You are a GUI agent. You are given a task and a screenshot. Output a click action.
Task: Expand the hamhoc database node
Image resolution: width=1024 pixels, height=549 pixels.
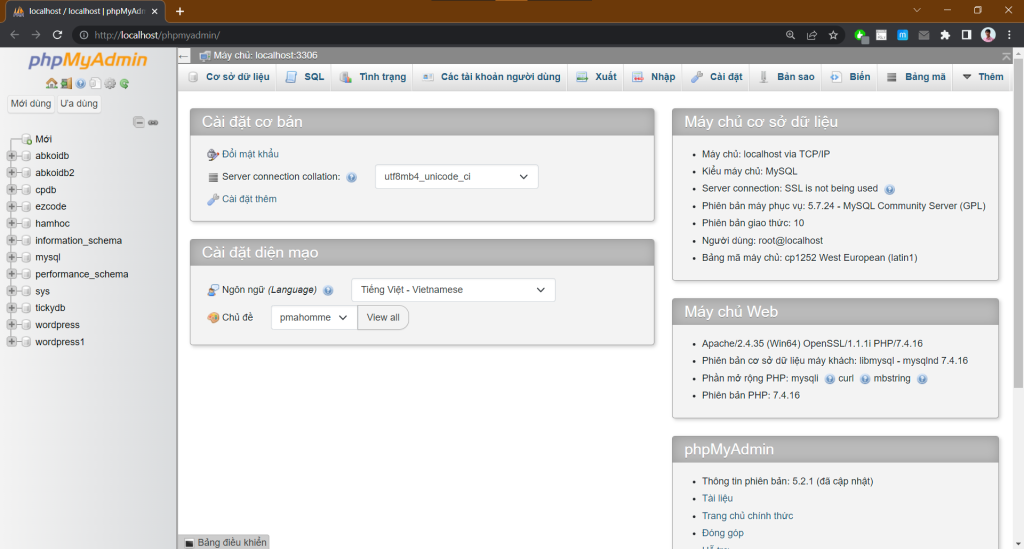point(11,223)
